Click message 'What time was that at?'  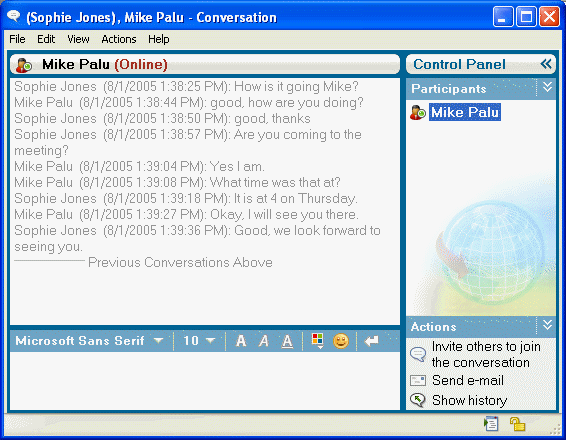(x=275, y=182)
